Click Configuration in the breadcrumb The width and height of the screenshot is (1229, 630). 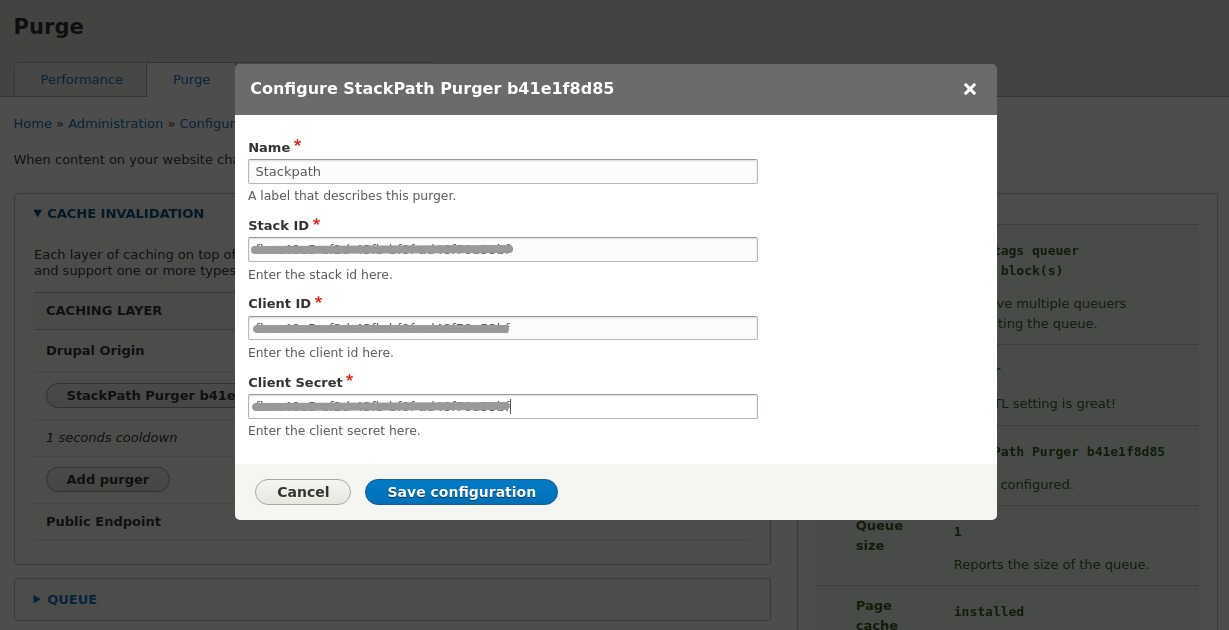[207, 123]
